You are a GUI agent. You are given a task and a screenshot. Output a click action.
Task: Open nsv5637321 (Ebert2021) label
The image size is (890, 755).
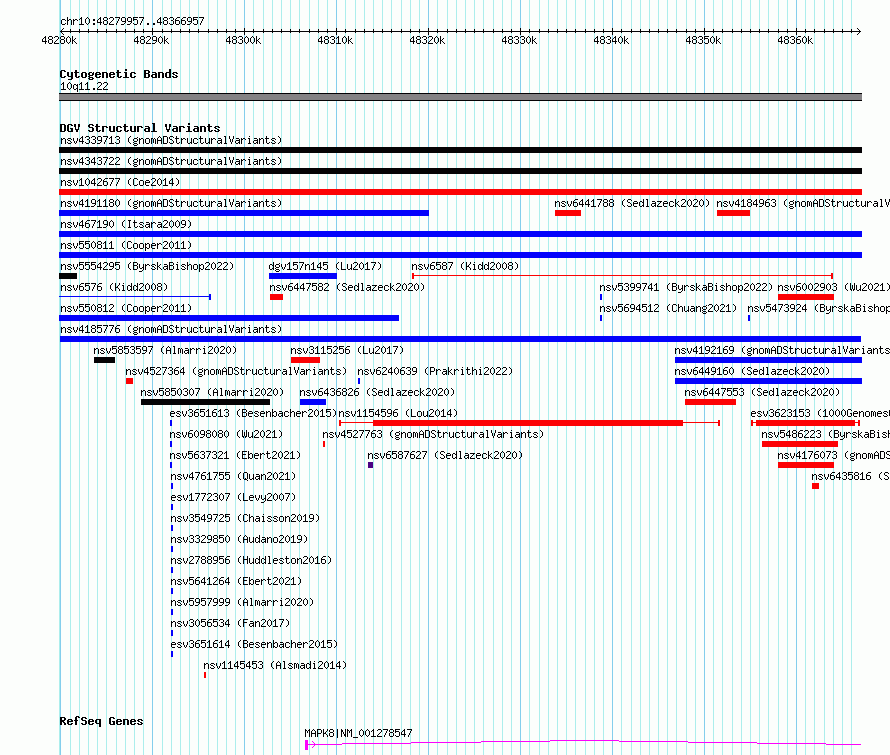point(236,455)
